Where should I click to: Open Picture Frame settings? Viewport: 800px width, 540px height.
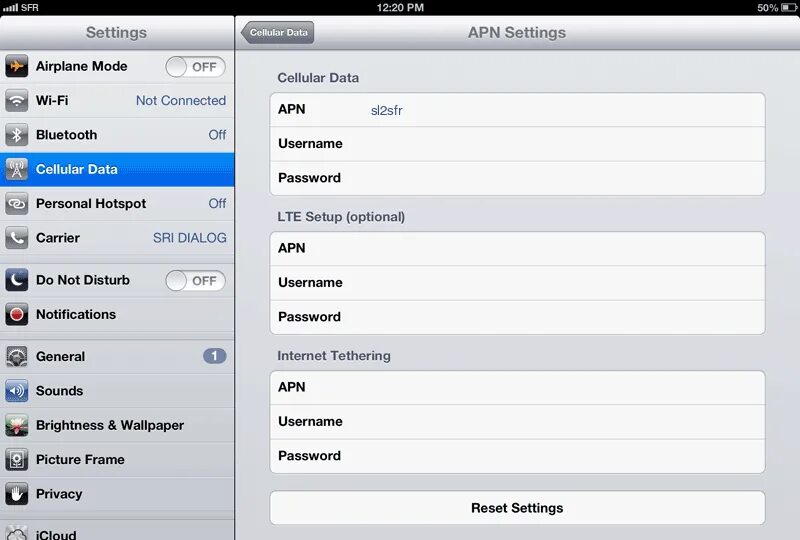117,459
